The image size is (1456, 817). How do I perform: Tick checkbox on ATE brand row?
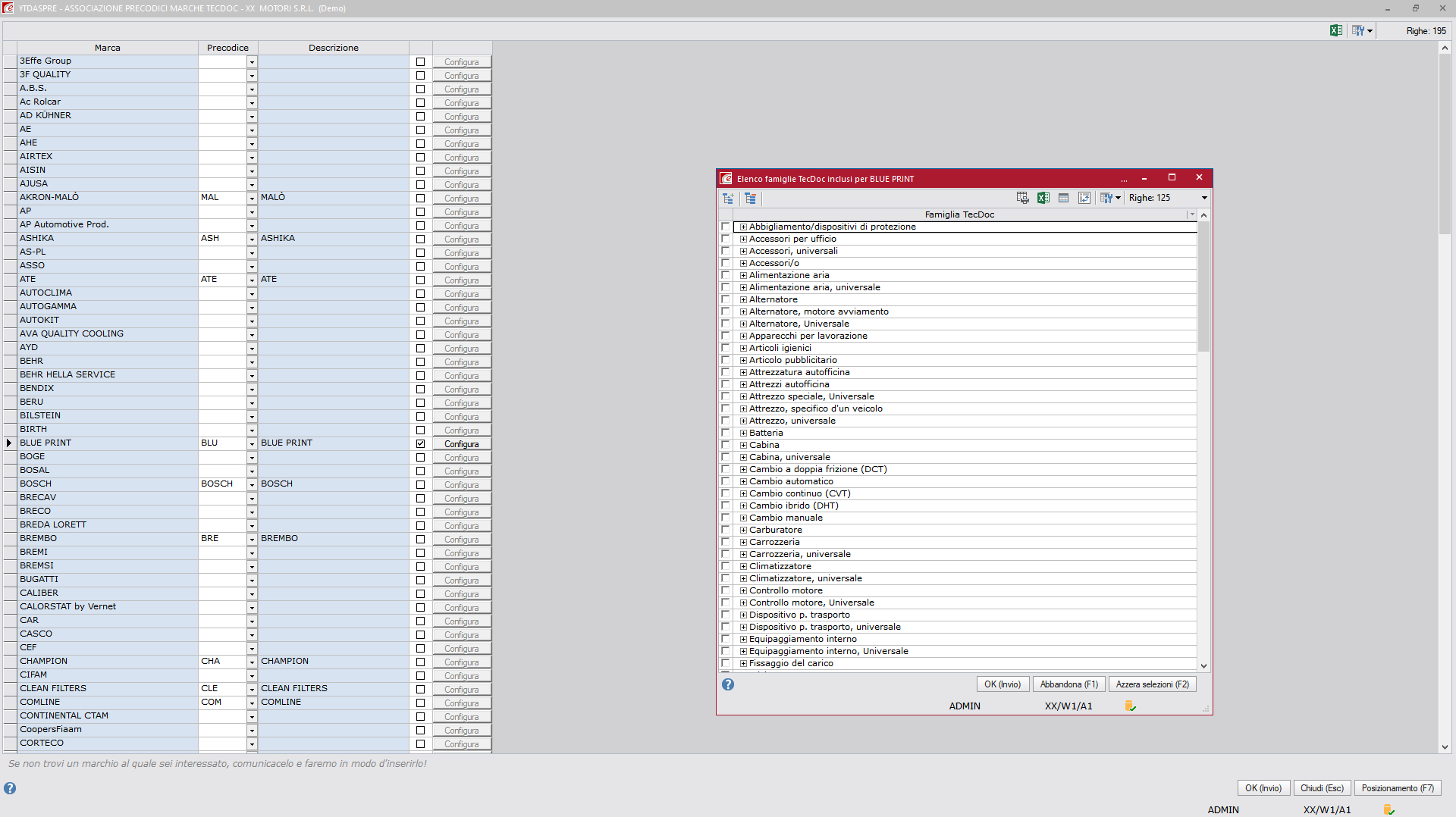[420, 280]
